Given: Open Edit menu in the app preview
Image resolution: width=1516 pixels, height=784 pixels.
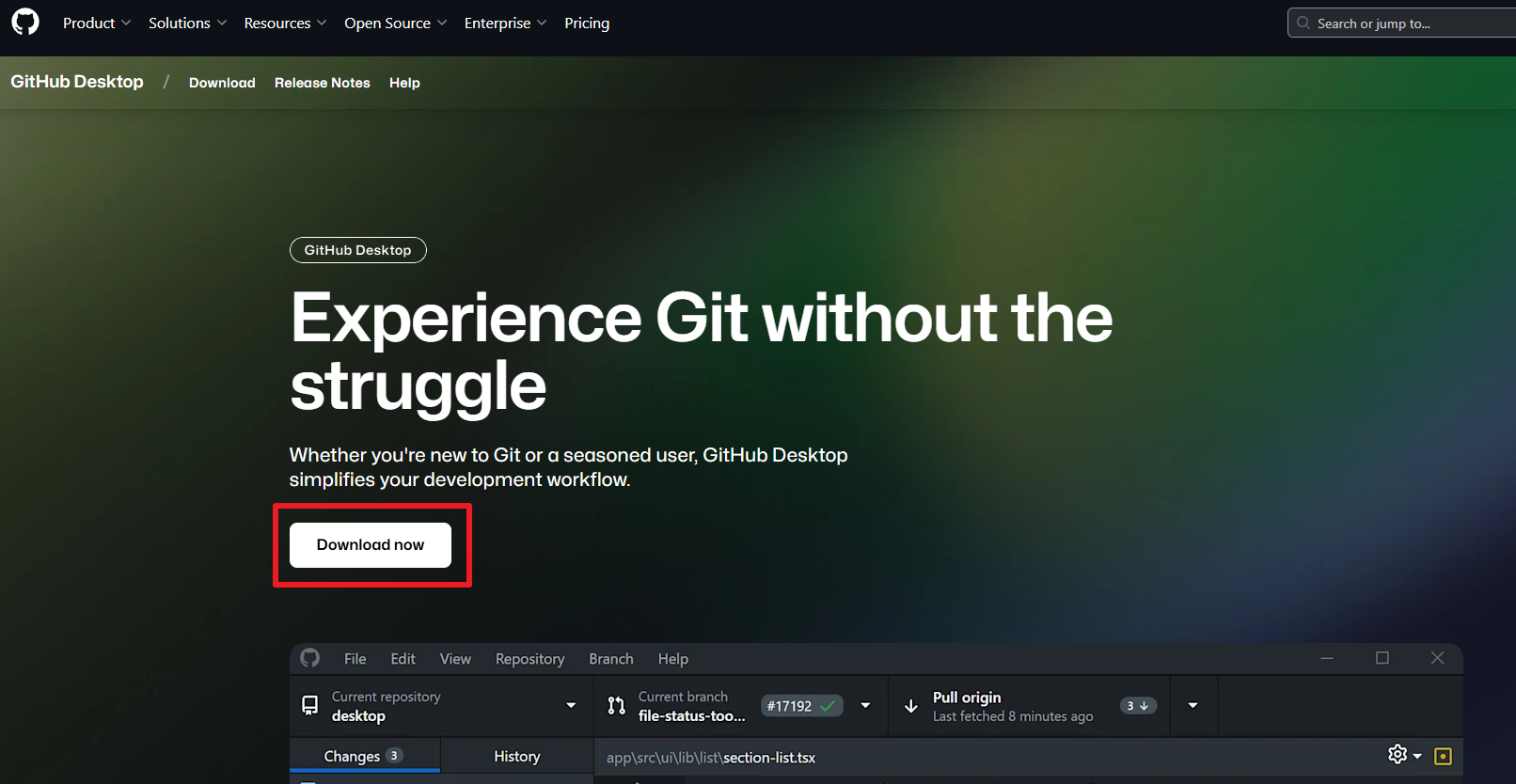Looking at the screenshot, I should 403,659.
